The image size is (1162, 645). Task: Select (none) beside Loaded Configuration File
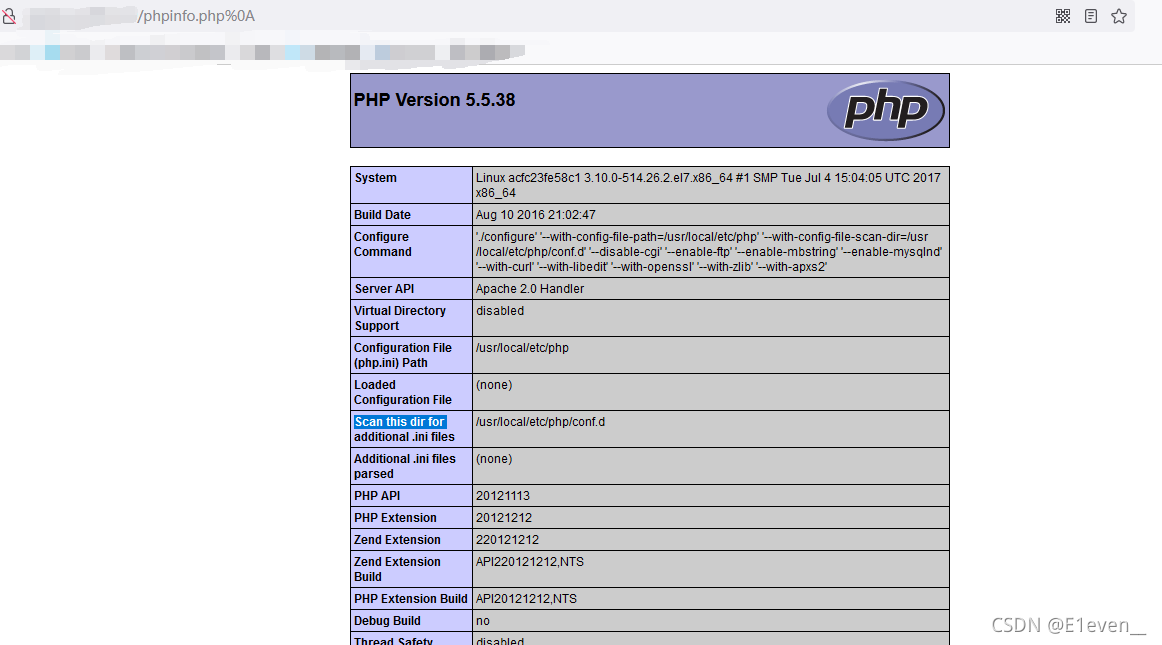click(494, 386)
